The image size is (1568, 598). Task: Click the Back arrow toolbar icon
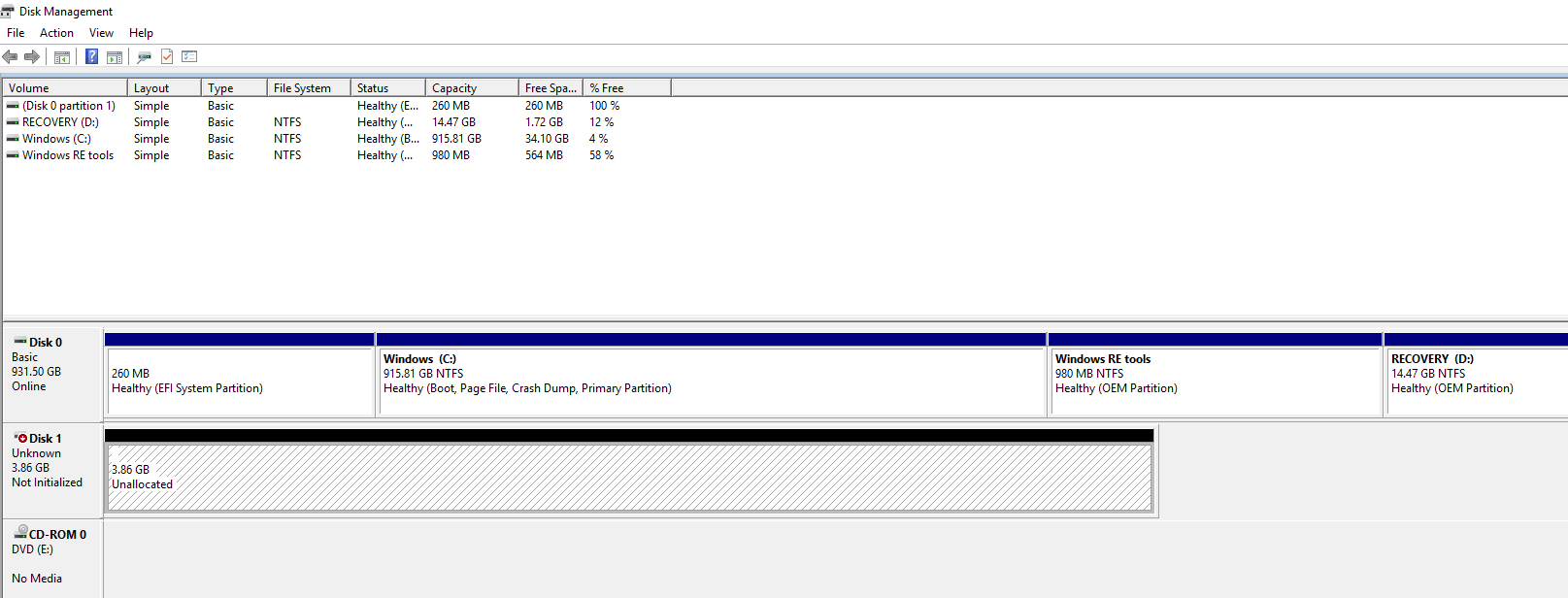11,56
